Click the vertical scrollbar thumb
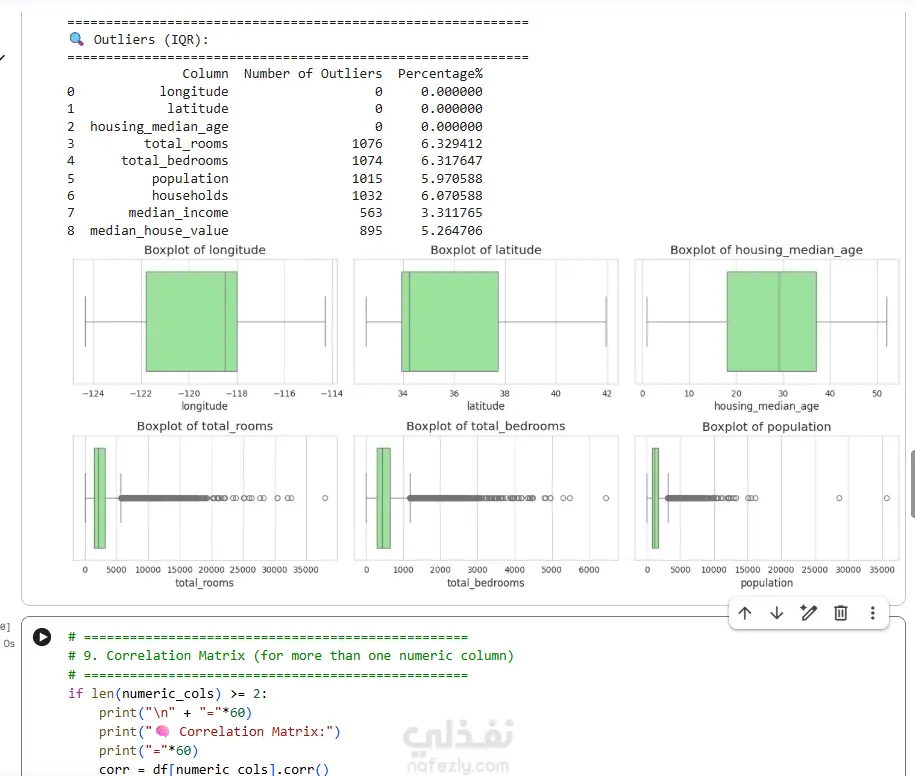 click(x=912, y=484)
